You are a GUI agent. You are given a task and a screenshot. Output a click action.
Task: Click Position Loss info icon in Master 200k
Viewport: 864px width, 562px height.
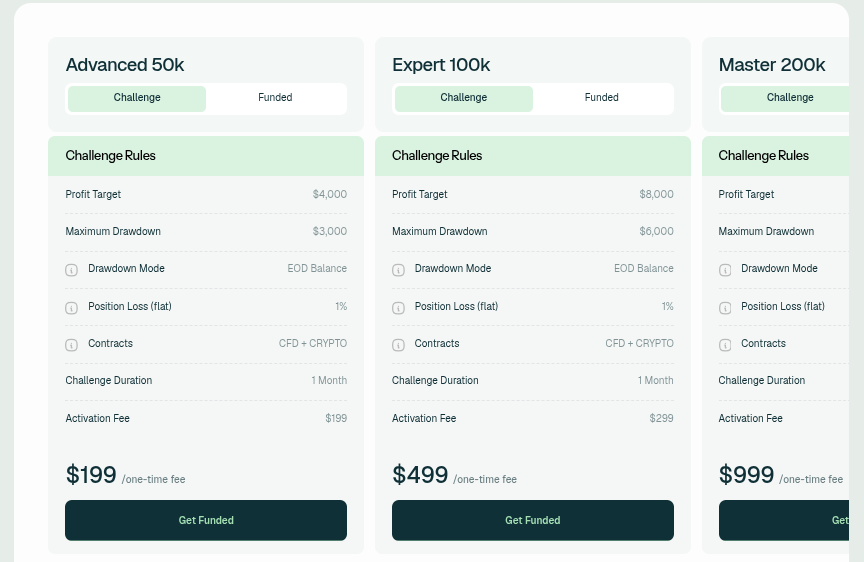click(725, 308)
